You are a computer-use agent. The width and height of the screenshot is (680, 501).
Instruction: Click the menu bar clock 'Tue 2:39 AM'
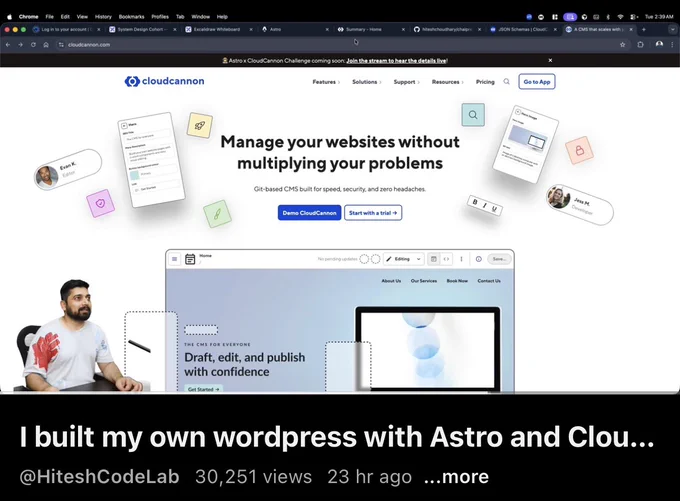(x=659, y=17)
